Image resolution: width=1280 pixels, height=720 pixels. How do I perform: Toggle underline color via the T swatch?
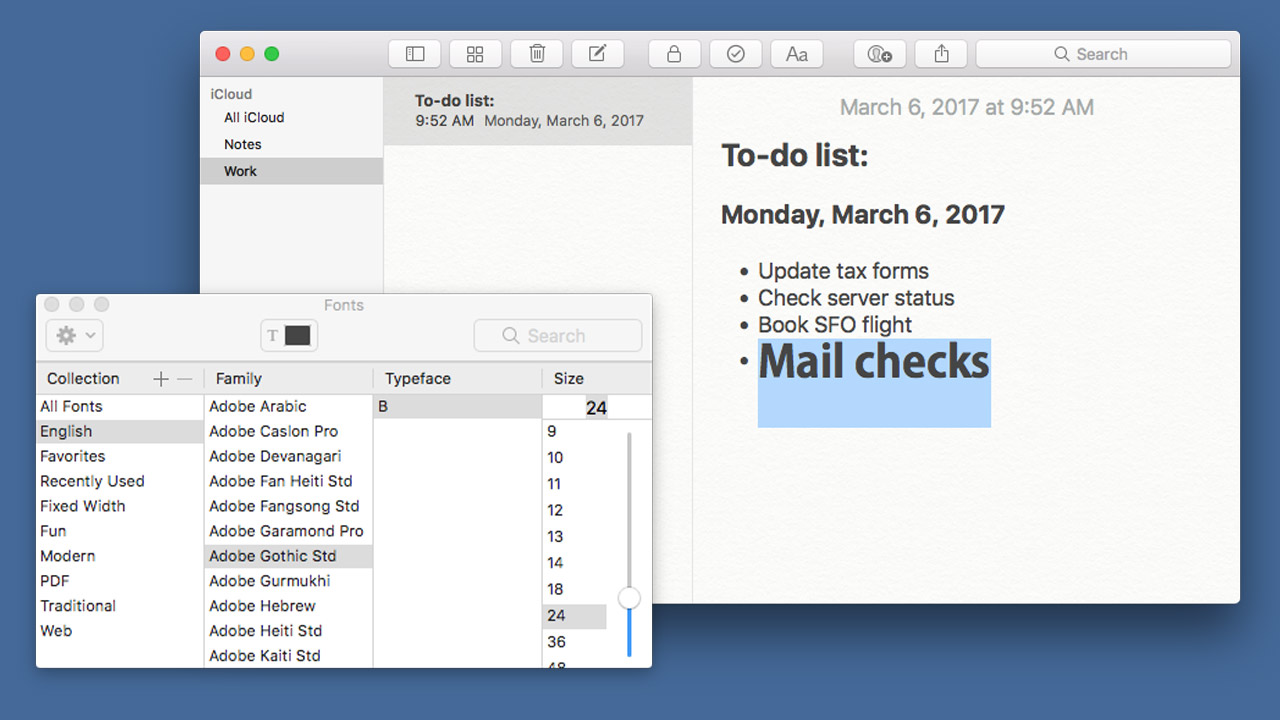(288, 335)
